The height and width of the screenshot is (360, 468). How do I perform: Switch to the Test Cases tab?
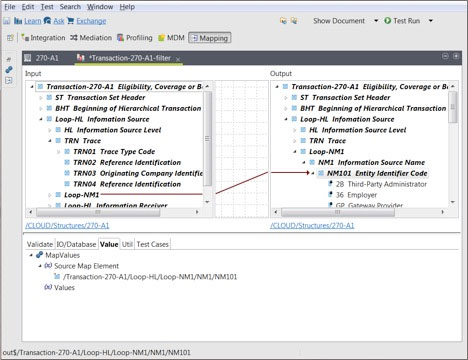pyautogui.click(x=152, y=244)
